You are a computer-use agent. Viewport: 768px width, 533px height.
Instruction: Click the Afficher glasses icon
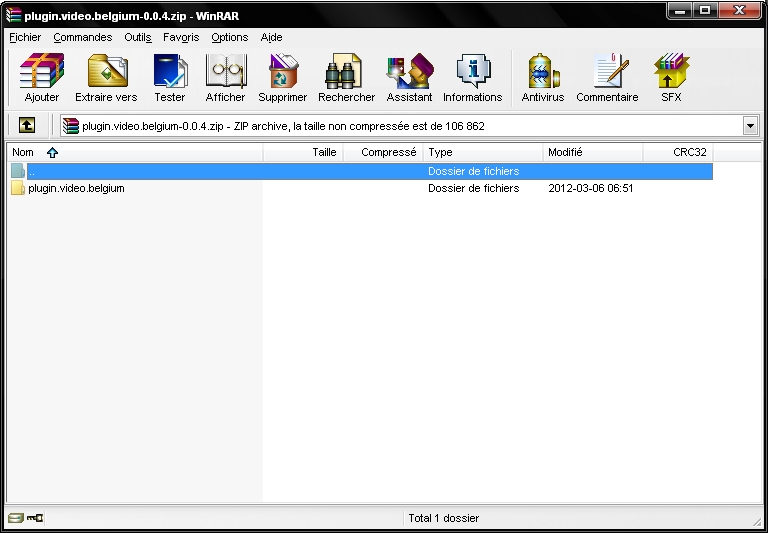click(x=225, y=77)
